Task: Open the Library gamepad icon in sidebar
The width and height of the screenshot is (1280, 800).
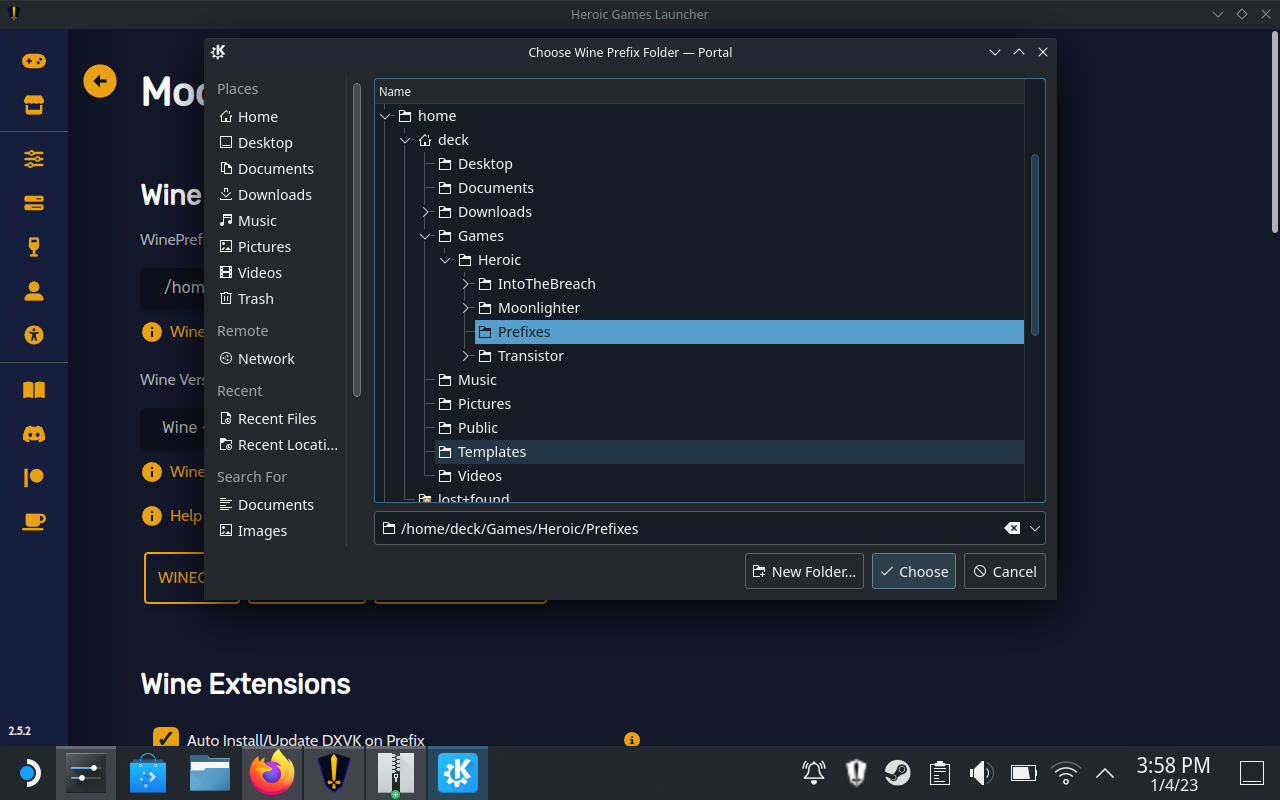Action: [34, 60]
